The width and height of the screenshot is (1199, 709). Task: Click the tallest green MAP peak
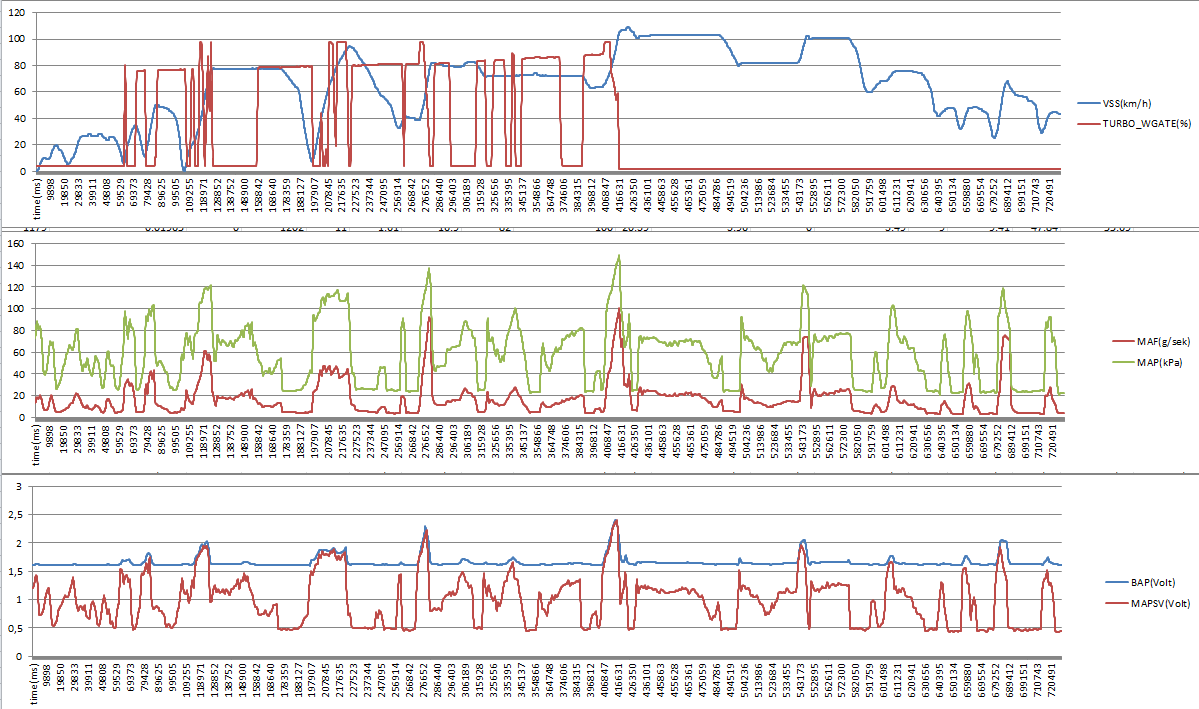(619, 256)
